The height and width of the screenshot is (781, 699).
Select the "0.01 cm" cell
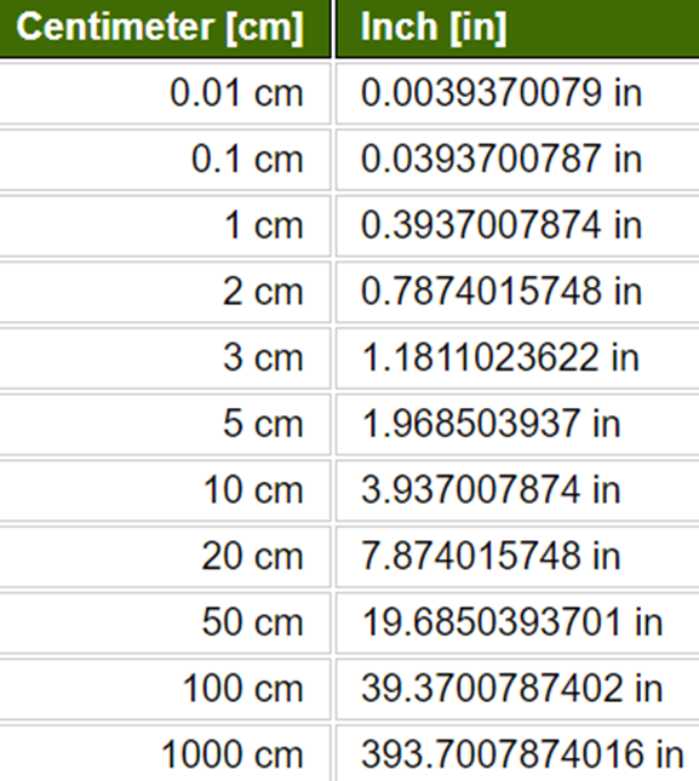[x=165, y=93]
